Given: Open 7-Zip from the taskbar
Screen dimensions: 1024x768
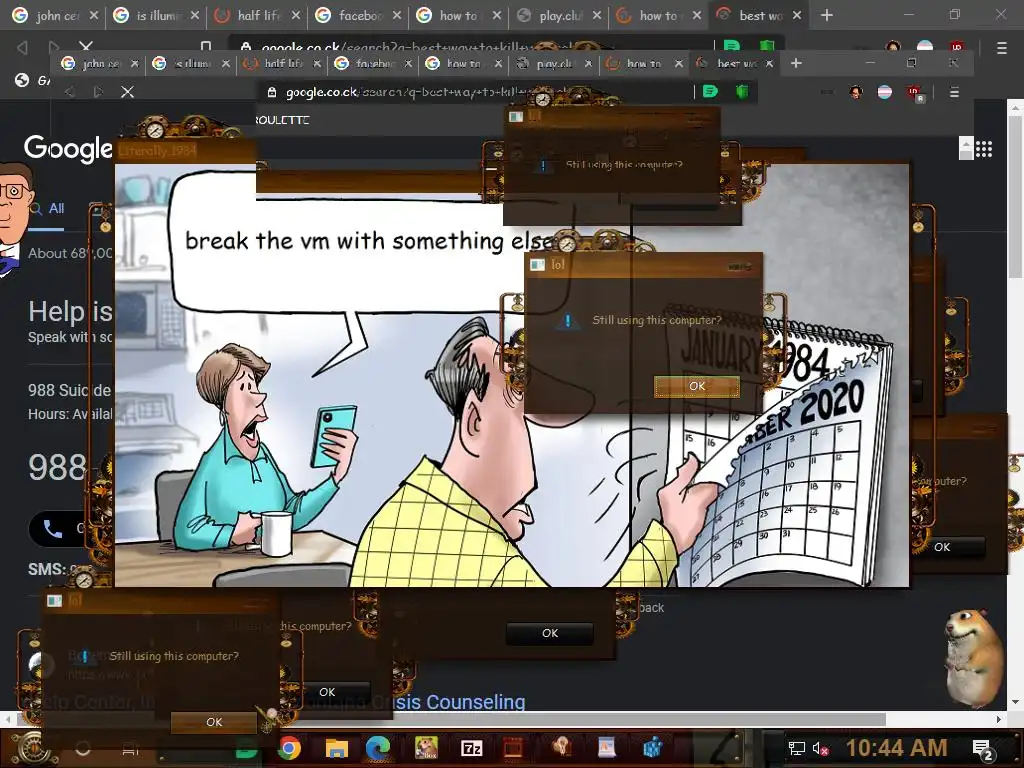Looking at the screenshot, I should coord(472,748).
